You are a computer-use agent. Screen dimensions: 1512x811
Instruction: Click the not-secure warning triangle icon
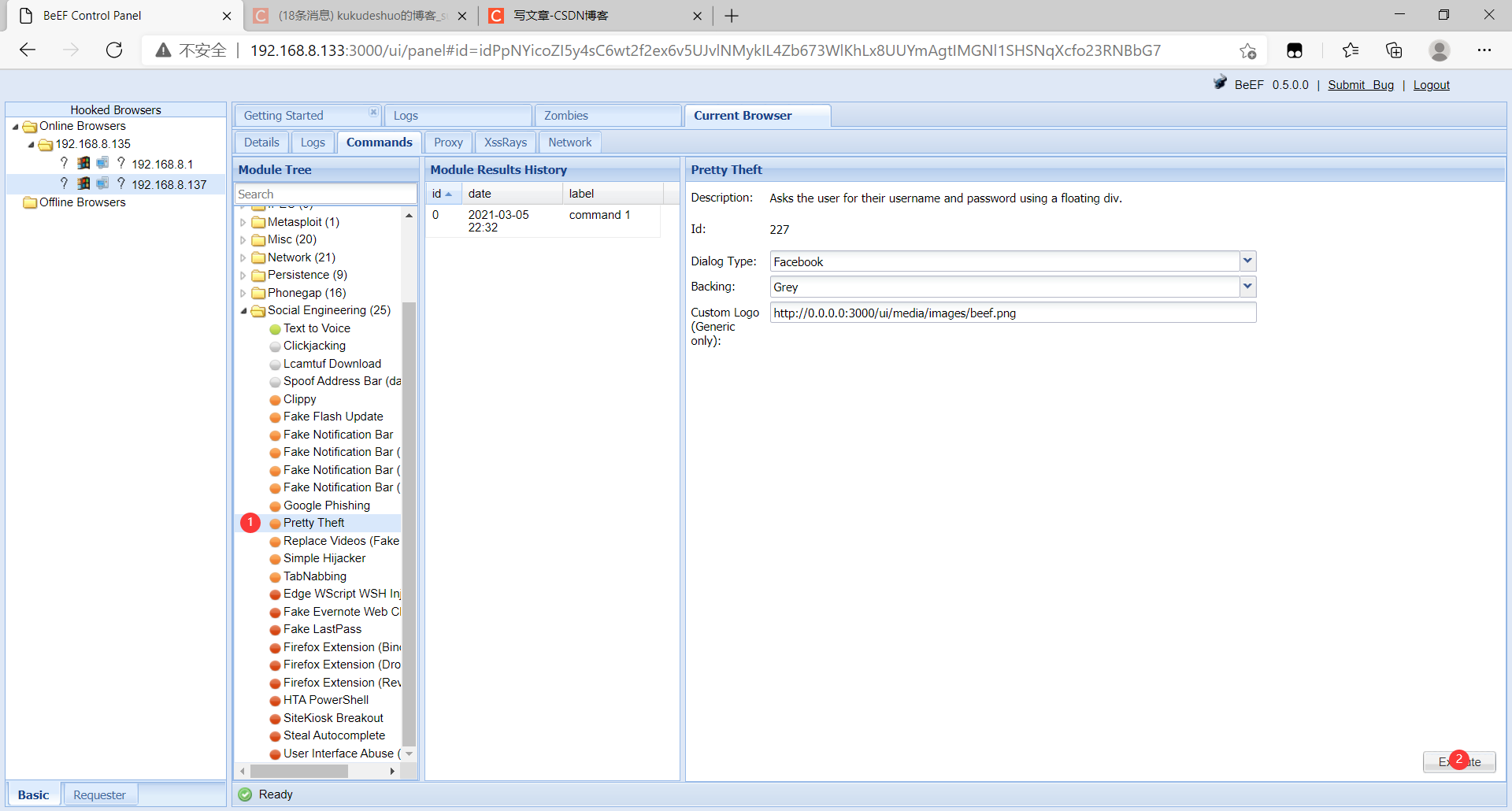coord(163,50)
